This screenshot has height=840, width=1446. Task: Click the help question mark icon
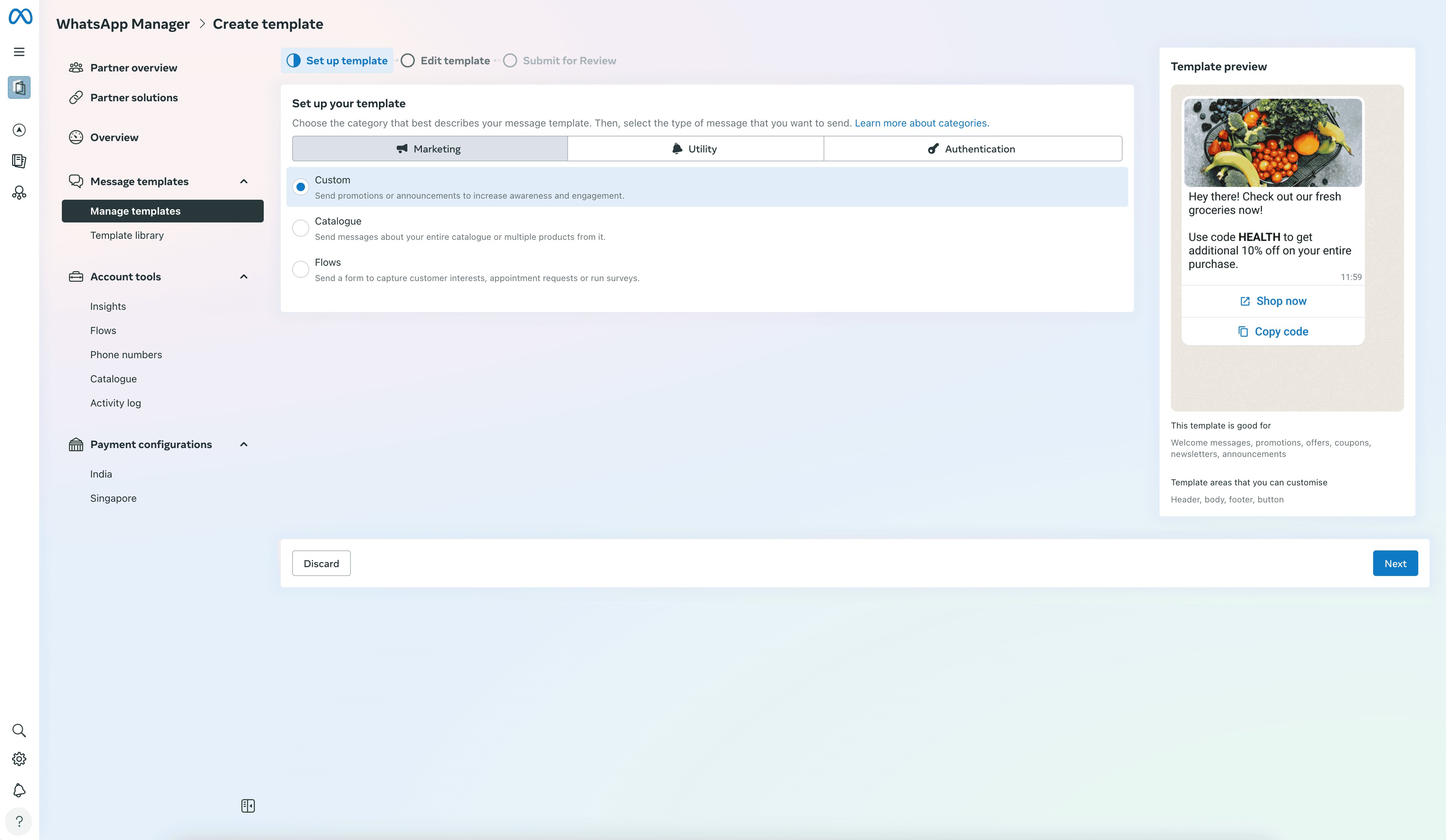click(x=19, y=822)
